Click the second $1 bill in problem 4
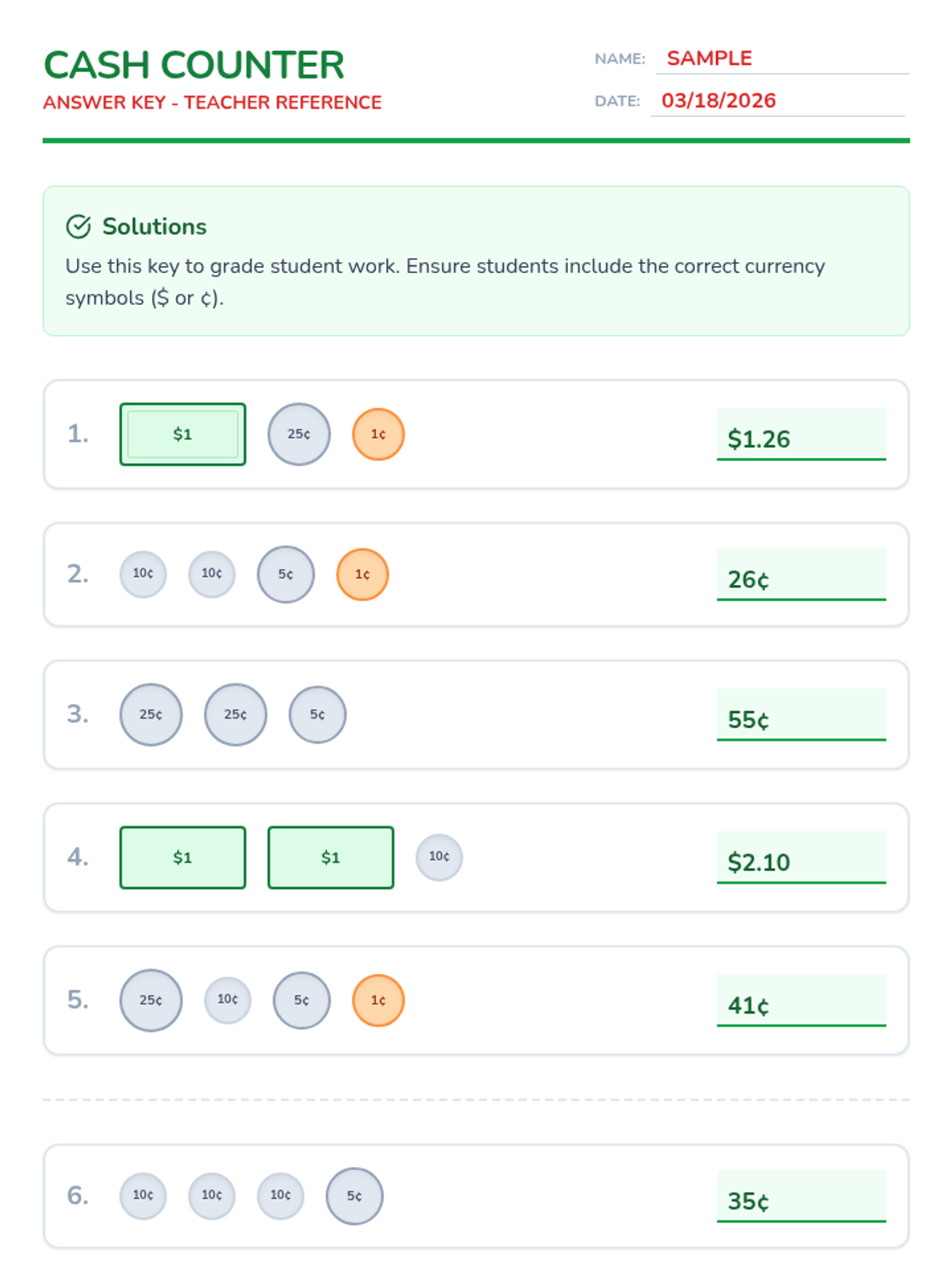Image resolution: width=952 pixels, height=1270 pixels. point(331,857)
